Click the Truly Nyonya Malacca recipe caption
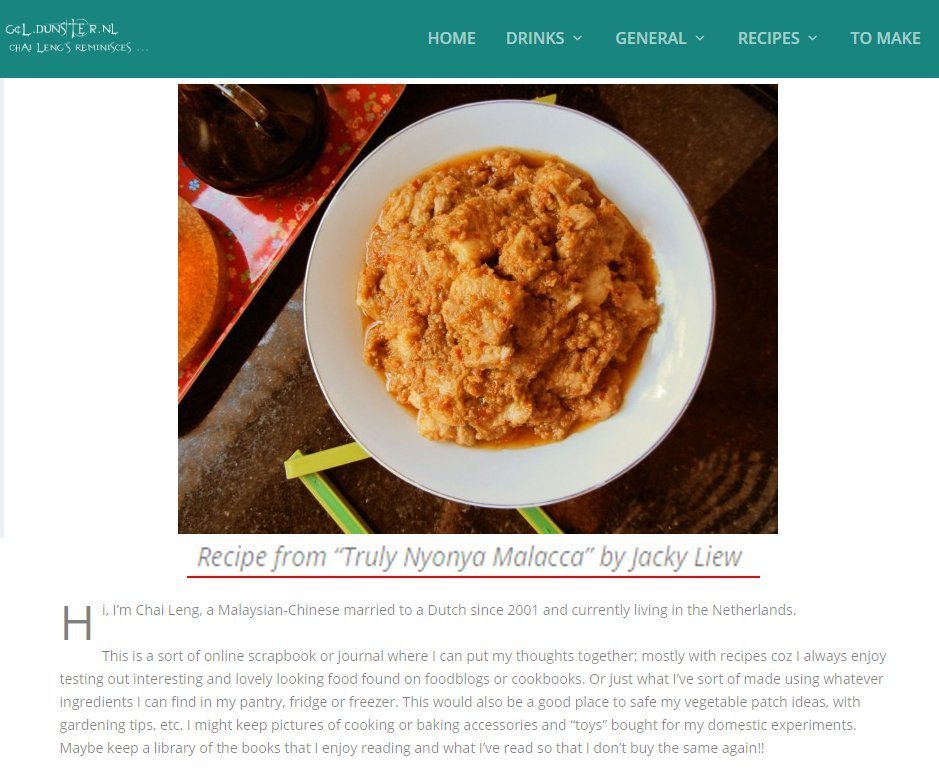 click(x=470, y=557)
